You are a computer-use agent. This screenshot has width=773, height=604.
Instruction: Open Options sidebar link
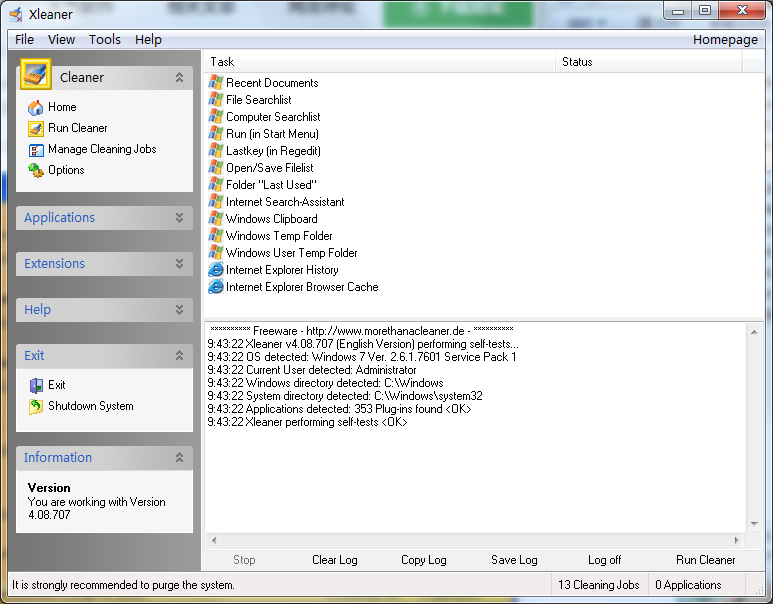[66, 170]
